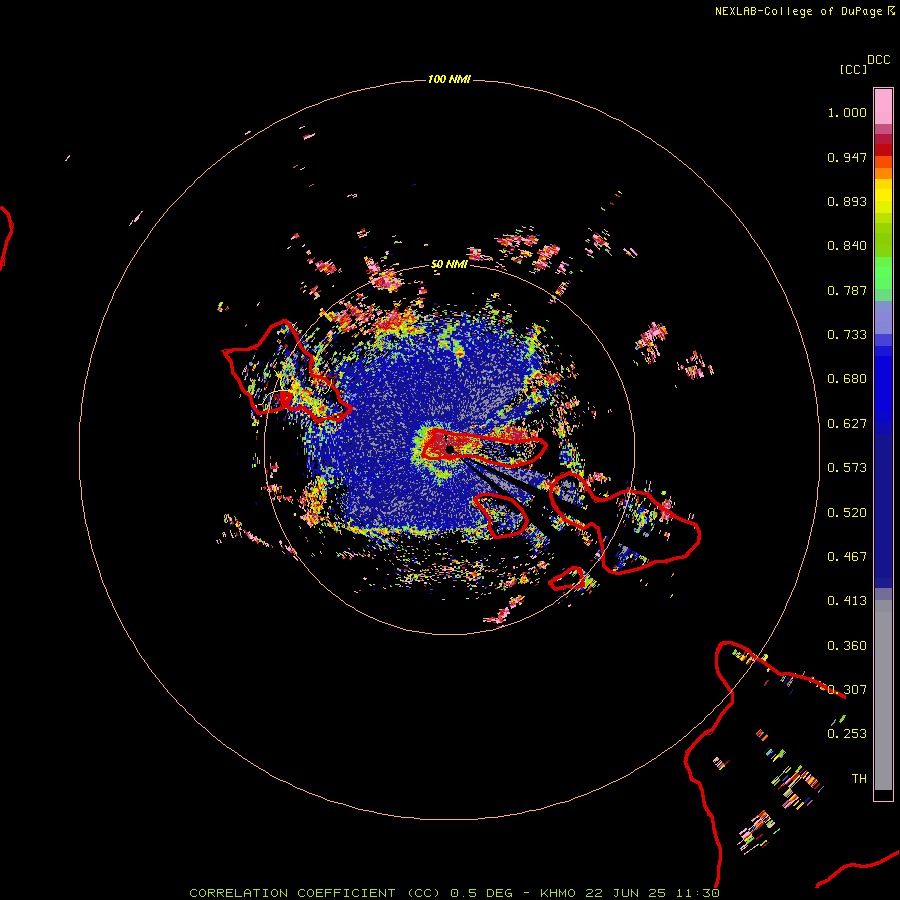This screenshot has height=900, width=900.
Task: Click the 0.680 value on the scale
Action: pos(847,379)
